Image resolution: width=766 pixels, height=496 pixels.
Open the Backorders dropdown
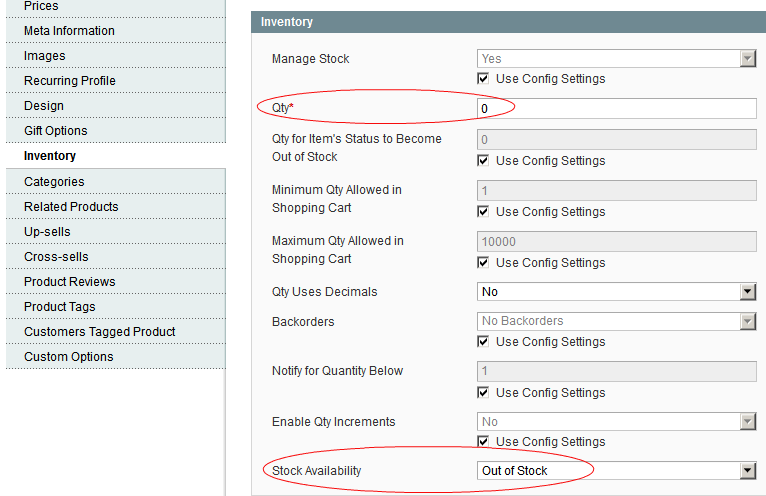tap(617, 321)
